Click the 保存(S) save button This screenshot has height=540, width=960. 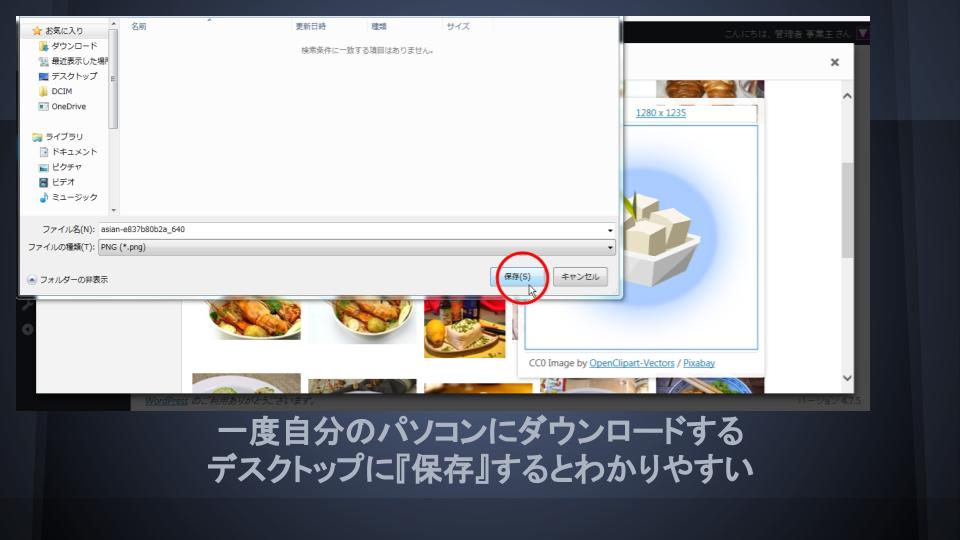(x=518, y=277)
